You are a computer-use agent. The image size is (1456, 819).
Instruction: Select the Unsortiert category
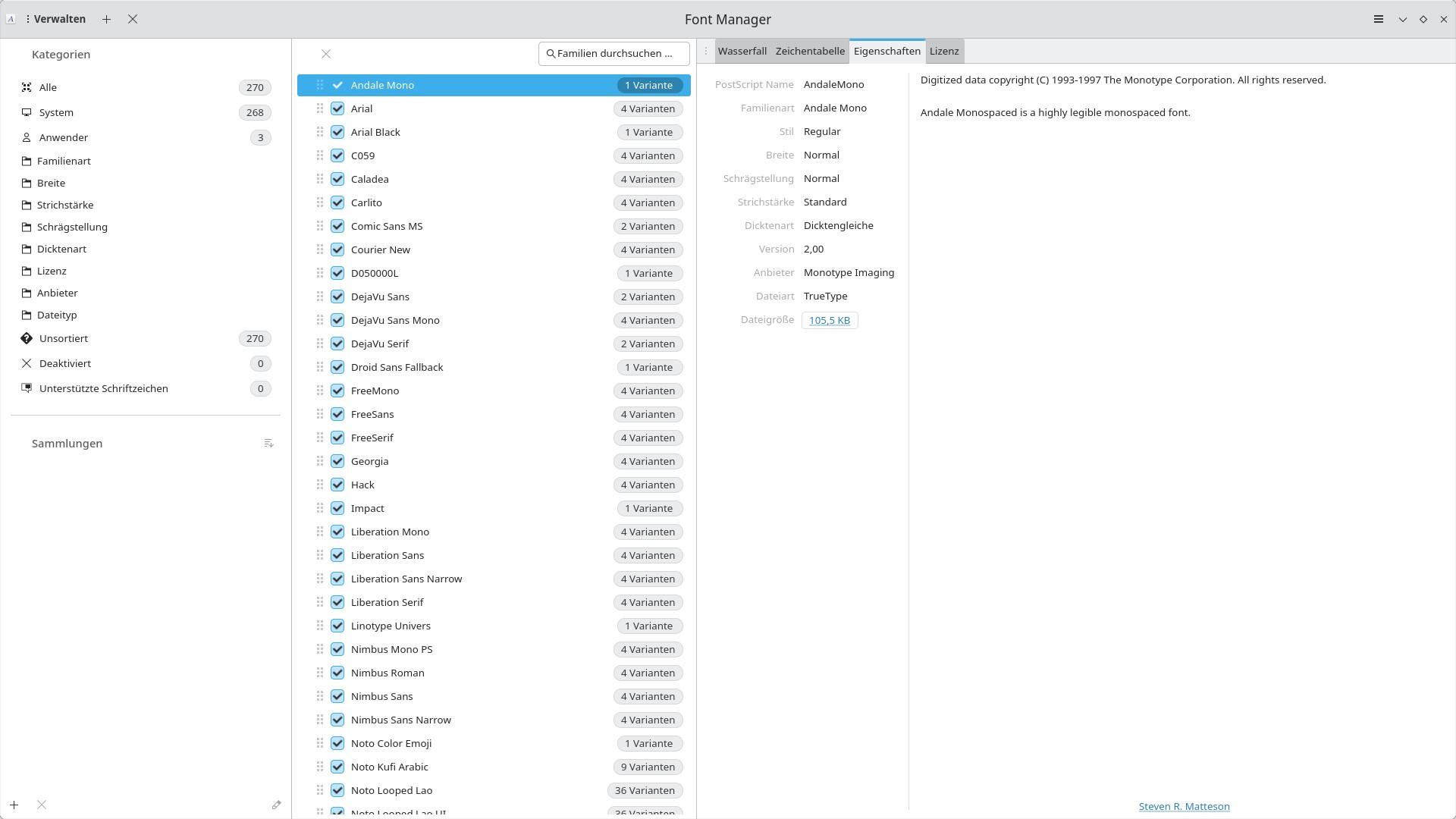coord(146,338)
